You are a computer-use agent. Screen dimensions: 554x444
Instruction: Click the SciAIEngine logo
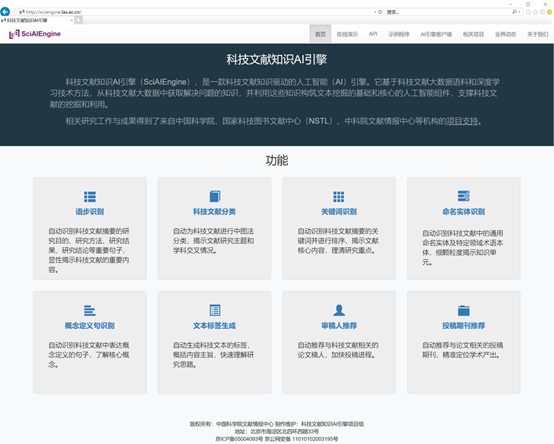[35, 34]
